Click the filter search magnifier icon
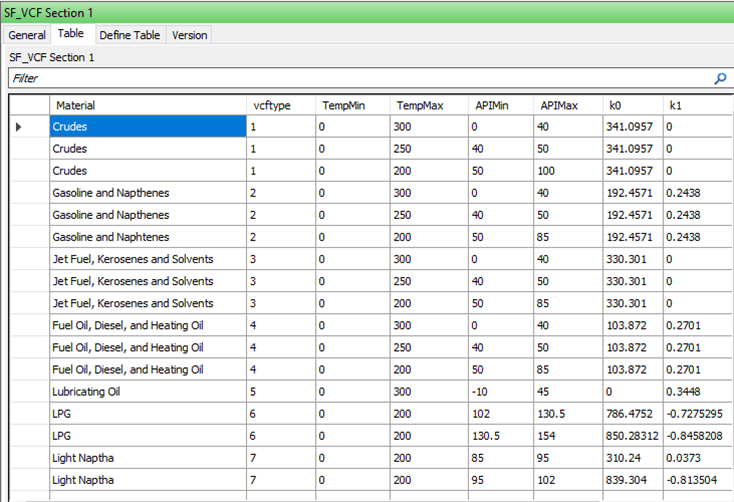This screenshot has width=734, height=502. pos(720,78)
